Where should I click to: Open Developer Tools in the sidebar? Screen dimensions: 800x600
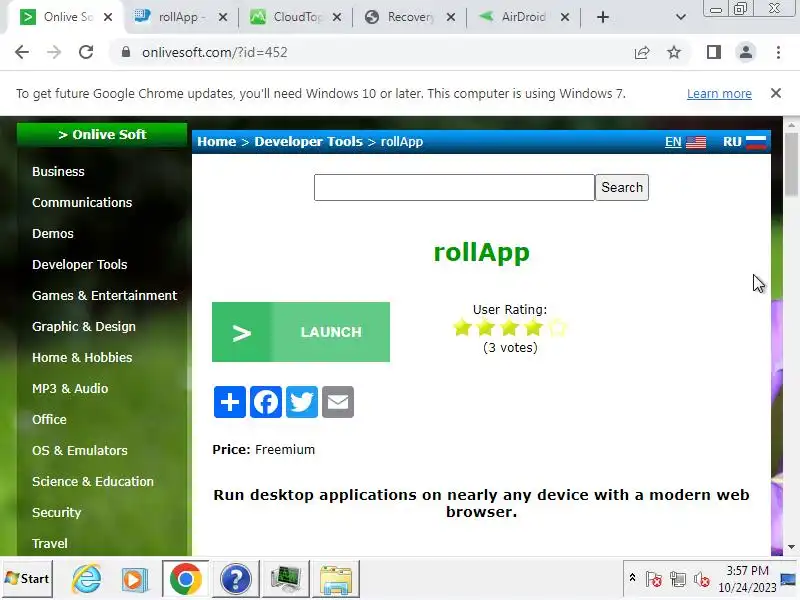tap(80, 265)
